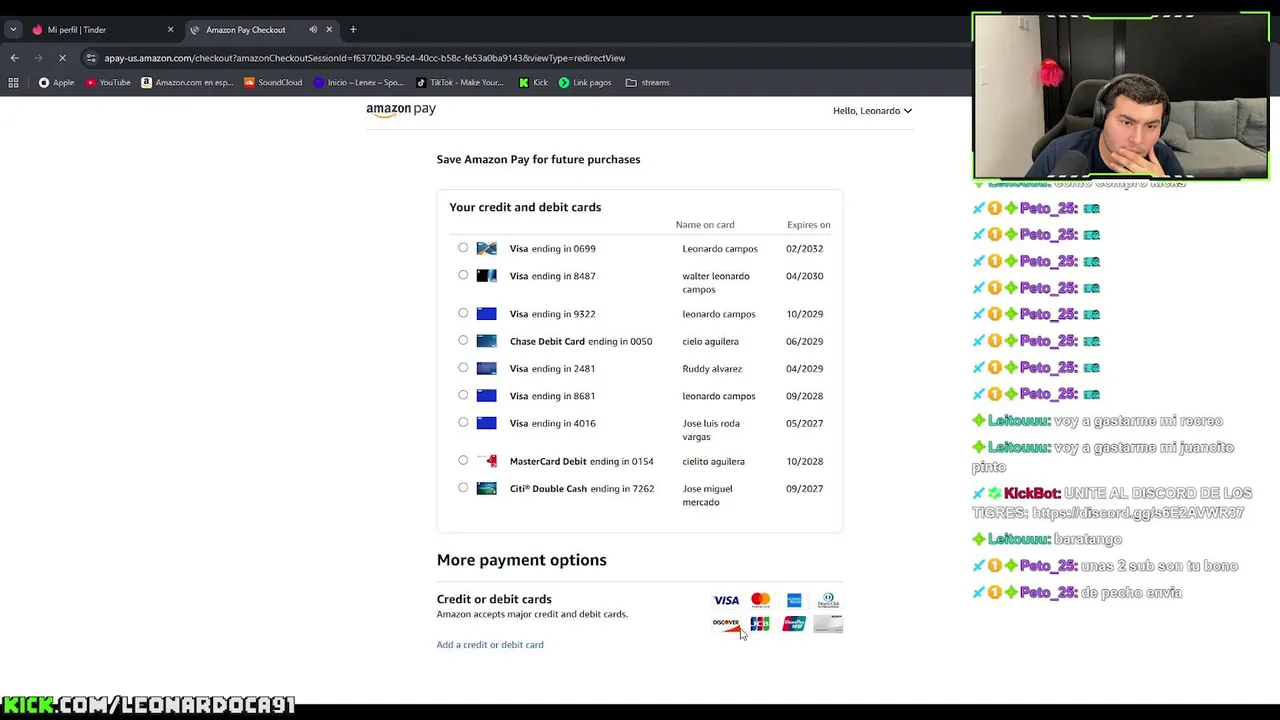Select the Visa ending in 8681 radio button
Screen dimensions: 1280x720
(x=463, y=395)
